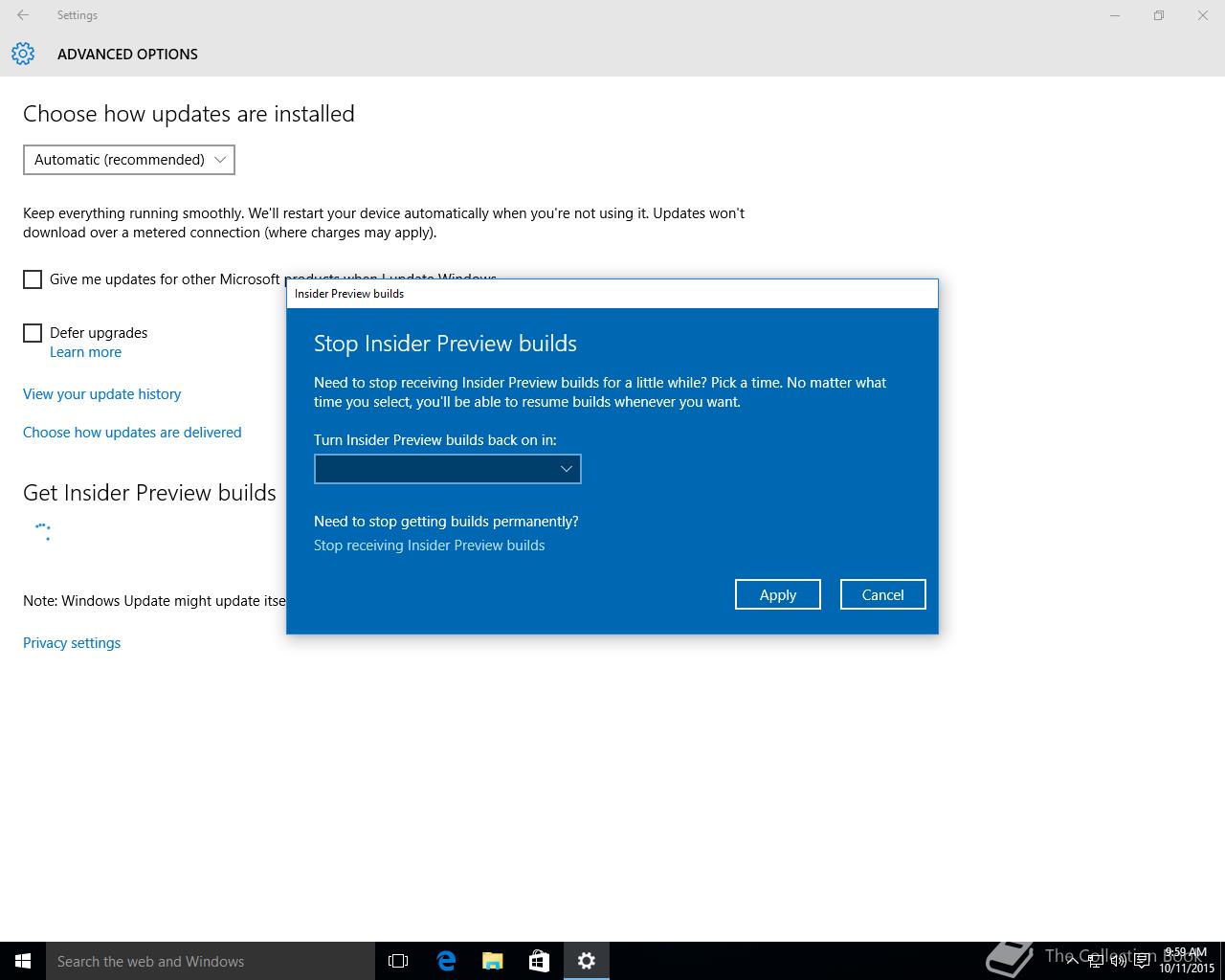Restore down the Settings window

click(x=1159, y=15)
